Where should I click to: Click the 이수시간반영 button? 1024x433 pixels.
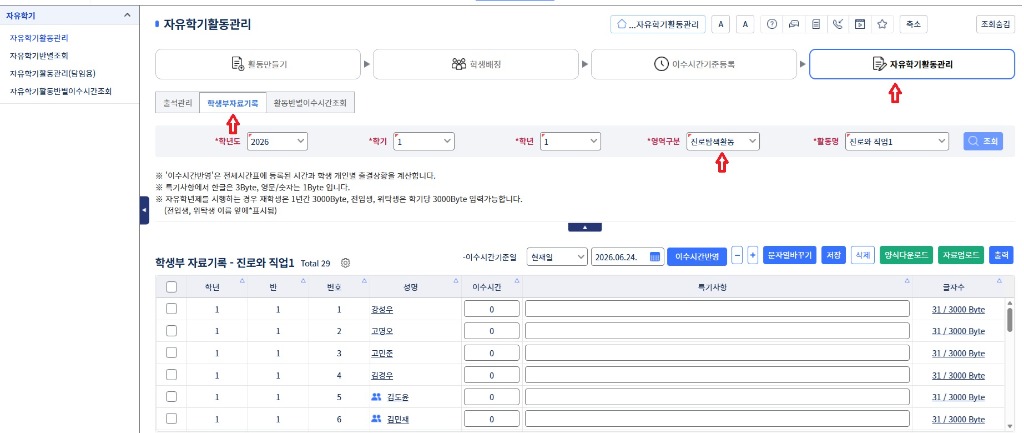click(696, 257)
